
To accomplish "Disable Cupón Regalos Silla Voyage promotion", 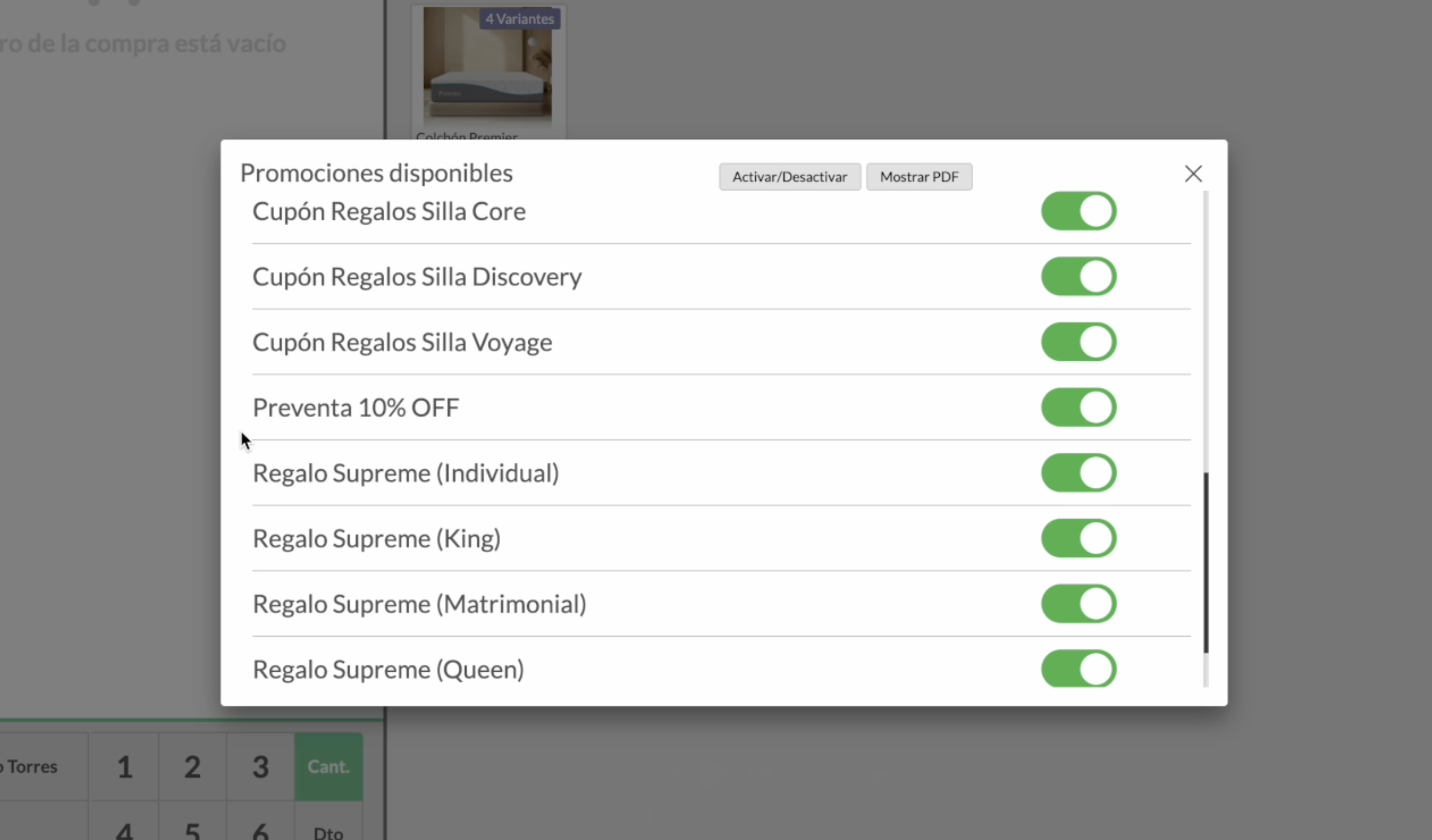I will click(x=1079, y=342).
